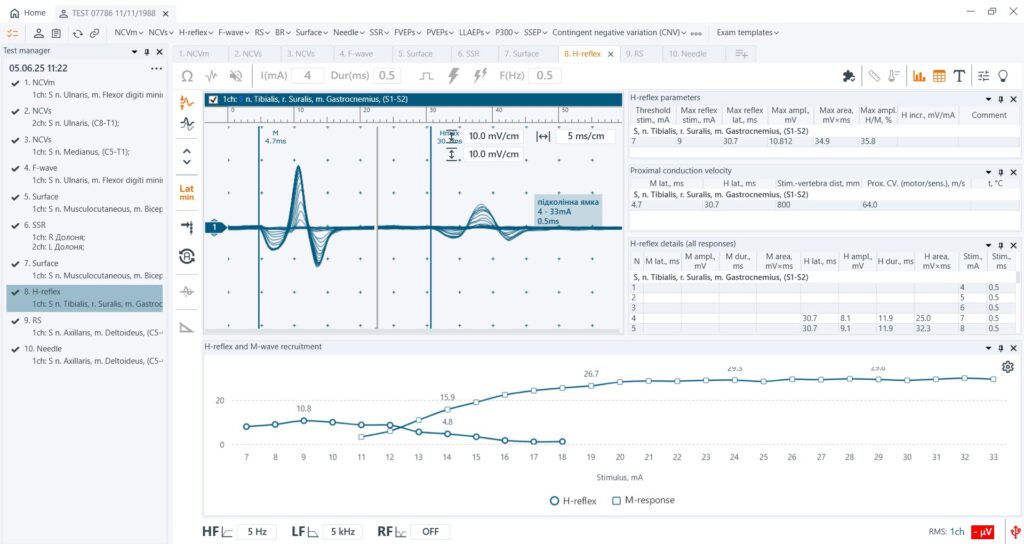Click the Lat min marker tool
This screenshot has height=544, width=1024.
point(187,192)
